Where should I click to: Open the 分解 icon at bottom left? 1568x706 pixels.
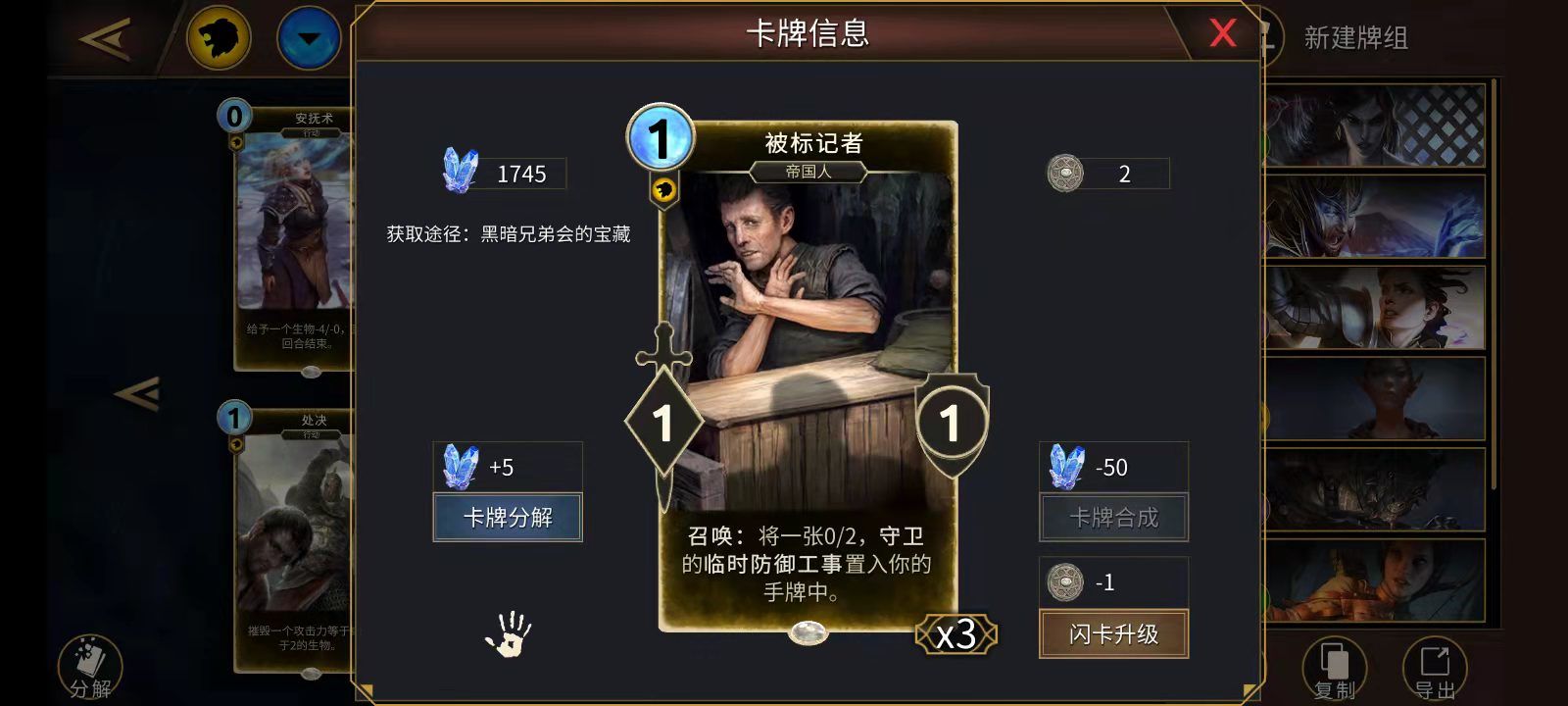coord(90,667)
